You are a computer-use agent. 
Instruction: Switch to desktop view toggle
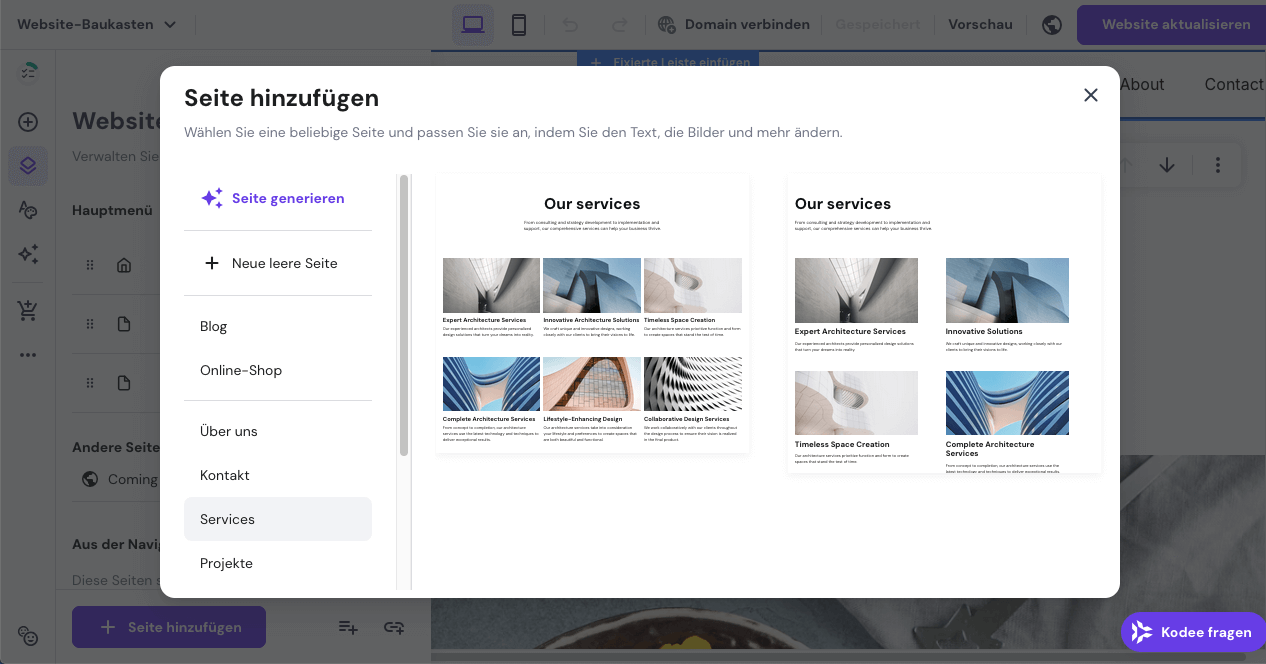tap(472, 24)
